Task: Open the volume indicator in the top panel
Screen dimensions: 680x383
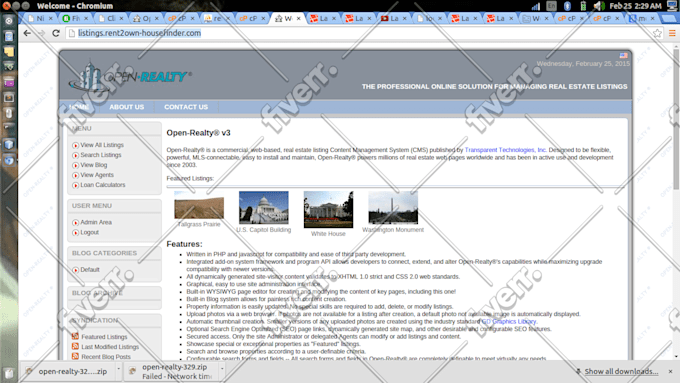Action: [599, 6]
